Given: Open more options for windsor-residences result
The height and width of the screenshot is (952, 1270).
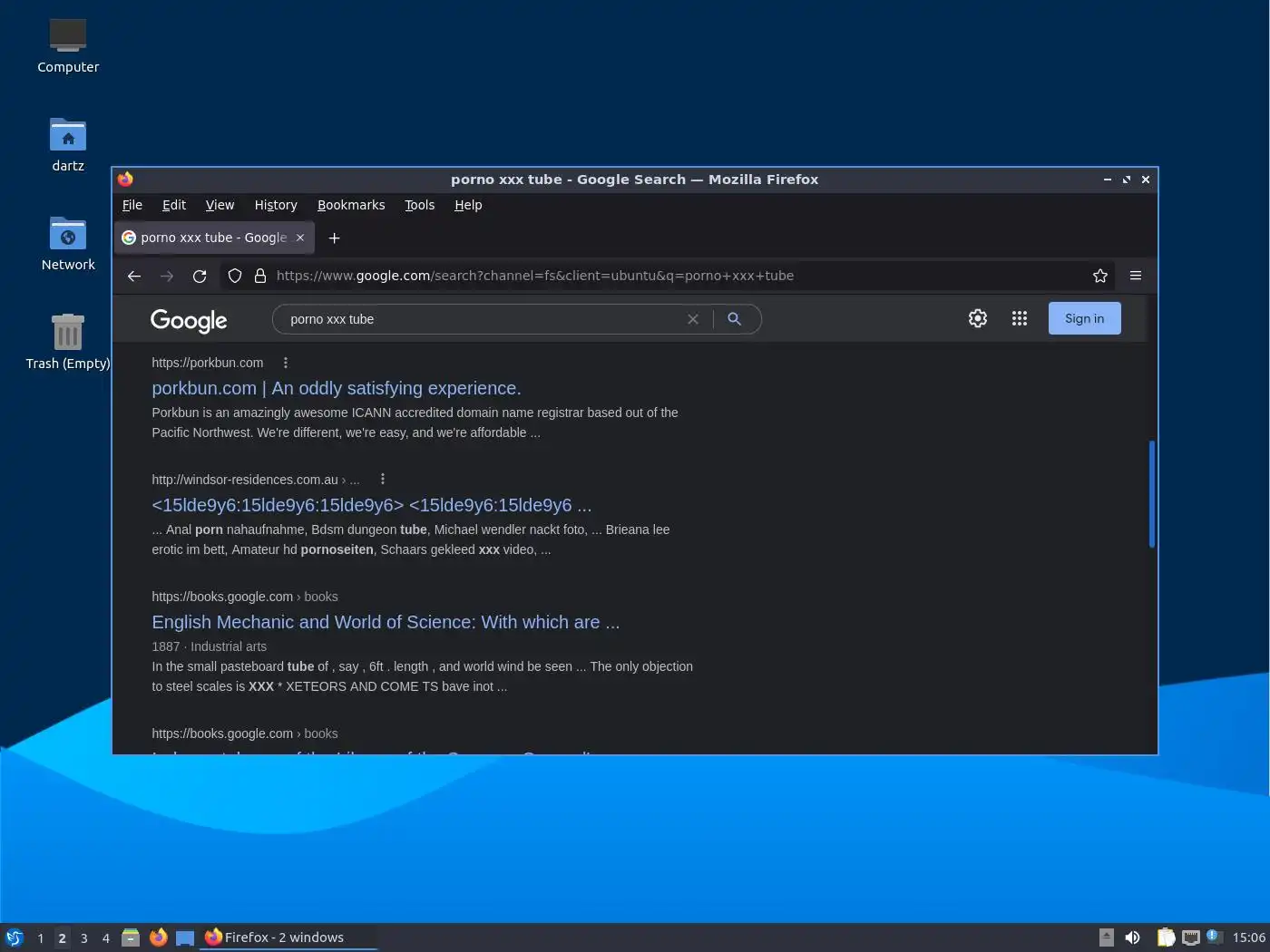Looking at the screenshot, I should pyautogui.click(x=383, y=479).
